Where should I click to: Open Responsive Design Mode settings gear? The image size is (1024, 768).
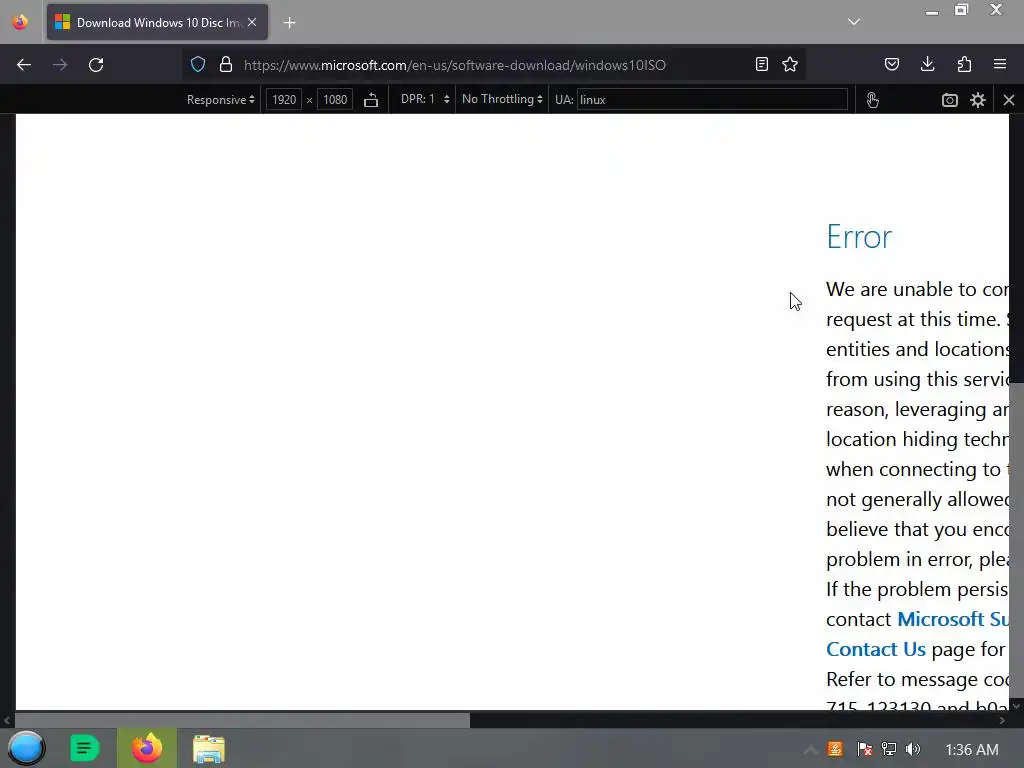pyautogui.click(x=978, y=100)
